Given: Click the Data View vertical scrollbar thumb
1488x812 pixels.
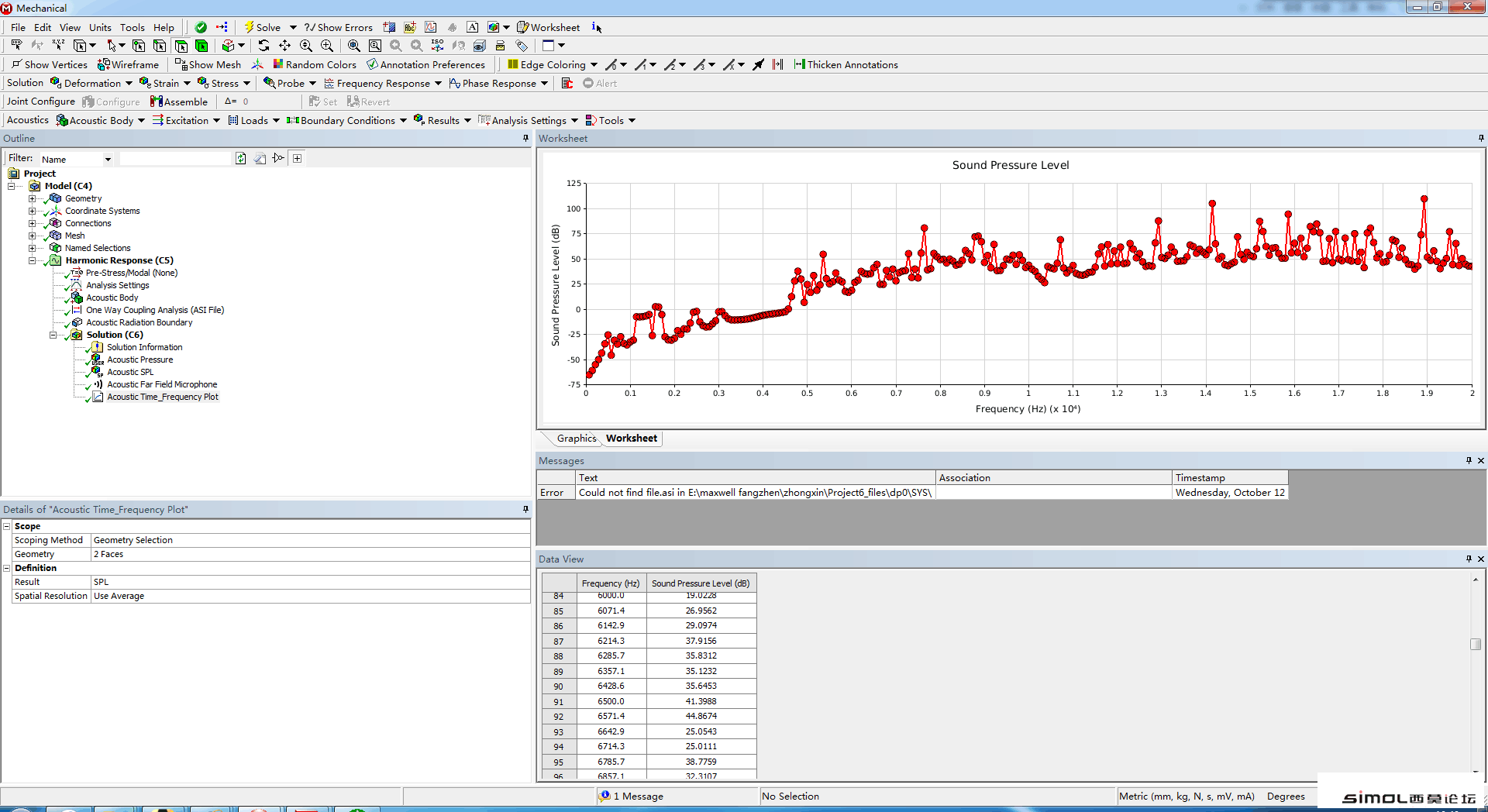Looking at the screenshot, I should click(x=1476, y=644).
